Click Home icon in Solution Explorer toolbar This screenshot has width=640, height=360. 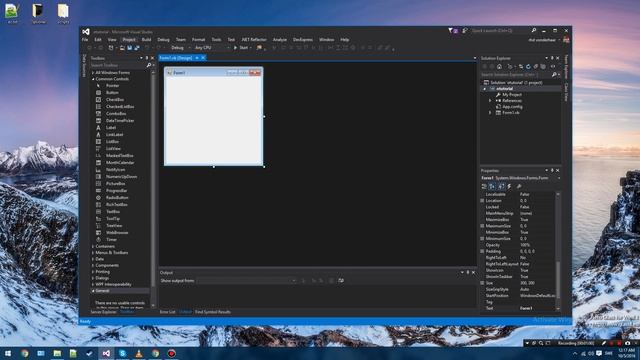pyautogui.click(x=499, y=67)
